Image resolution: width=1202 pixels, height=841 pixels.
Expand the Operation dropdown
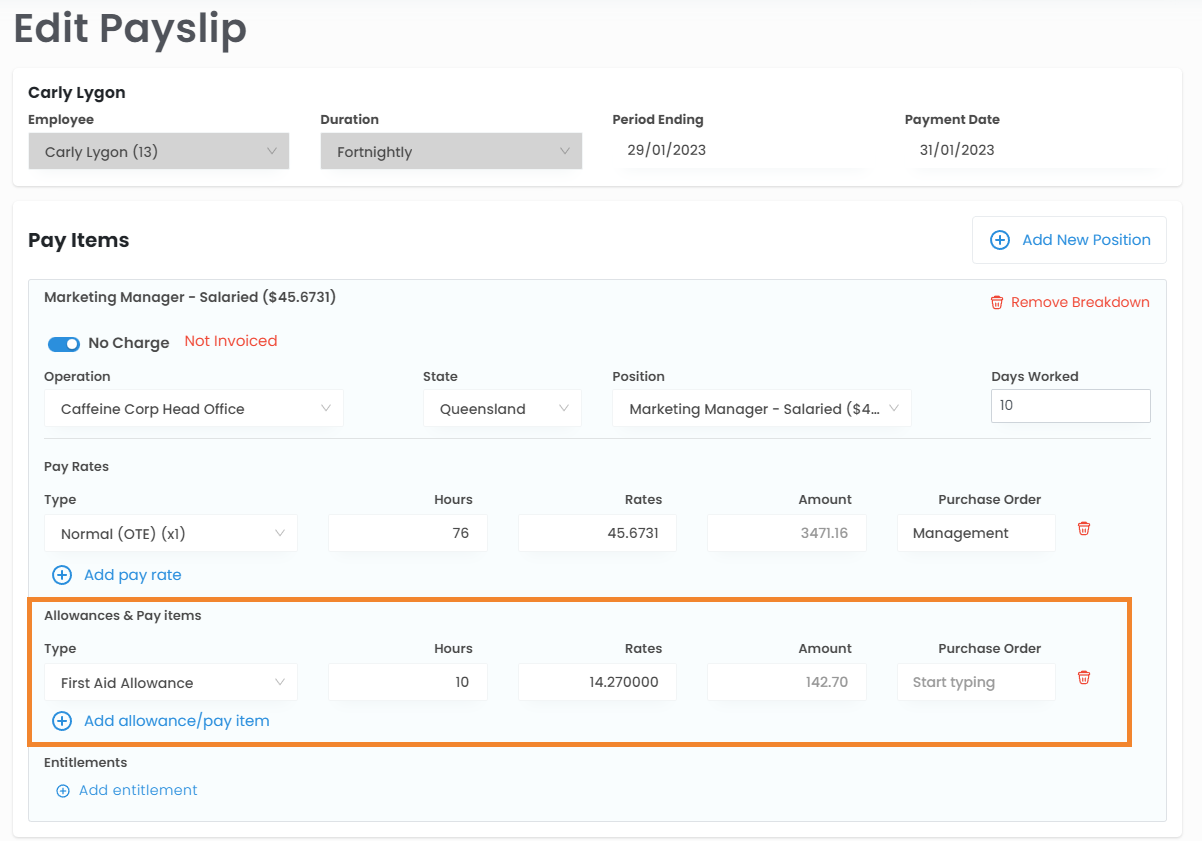(193, 409)
